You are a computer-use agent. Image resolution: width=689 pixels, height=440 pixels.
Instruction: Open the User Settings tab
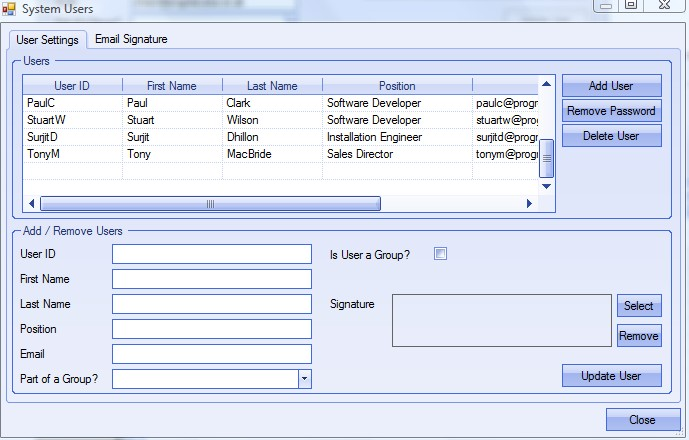click(x=48, y=40)
